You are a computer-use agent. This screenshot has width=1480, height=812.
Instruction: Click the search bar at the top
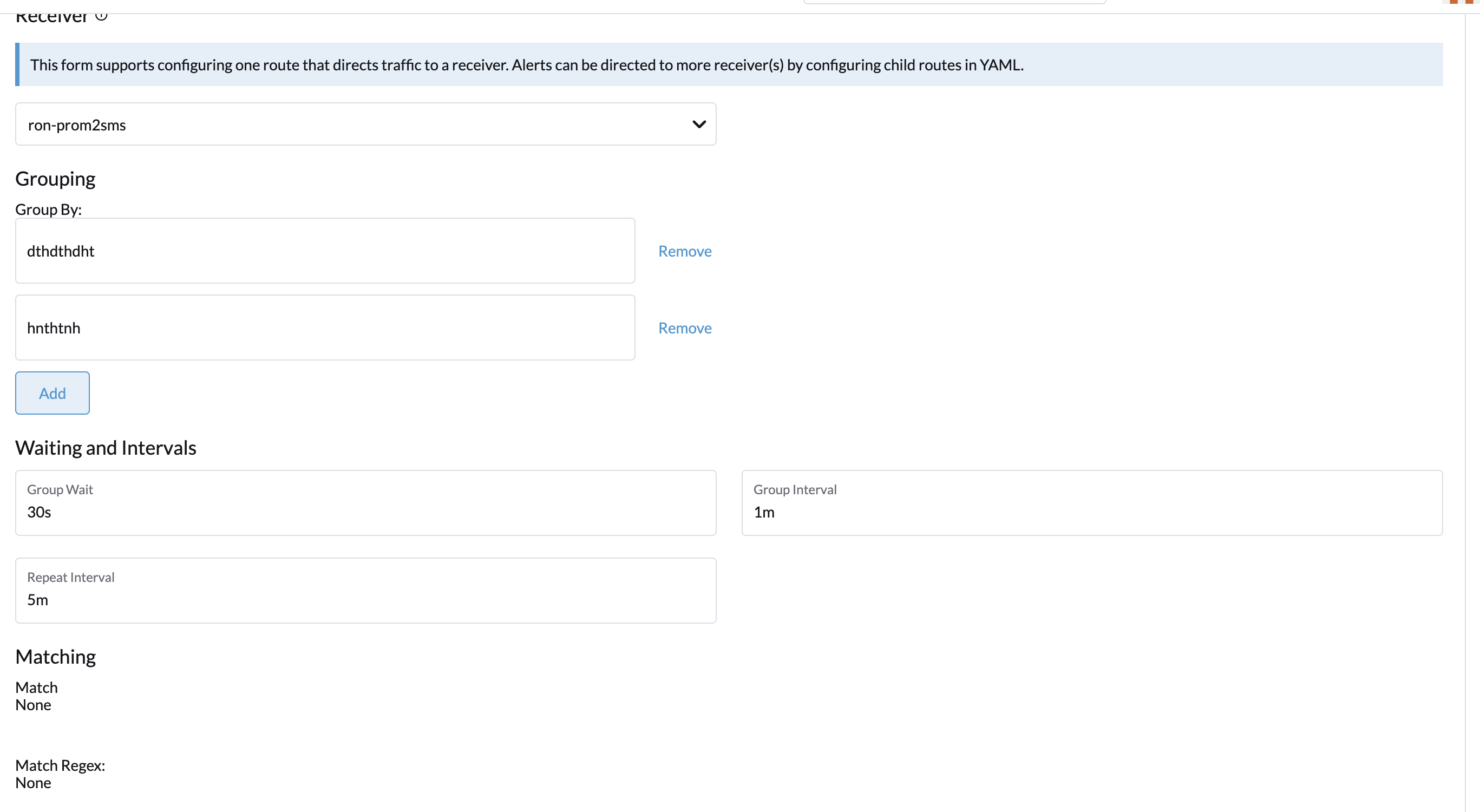pyautogui.click(x=955, y=2)
